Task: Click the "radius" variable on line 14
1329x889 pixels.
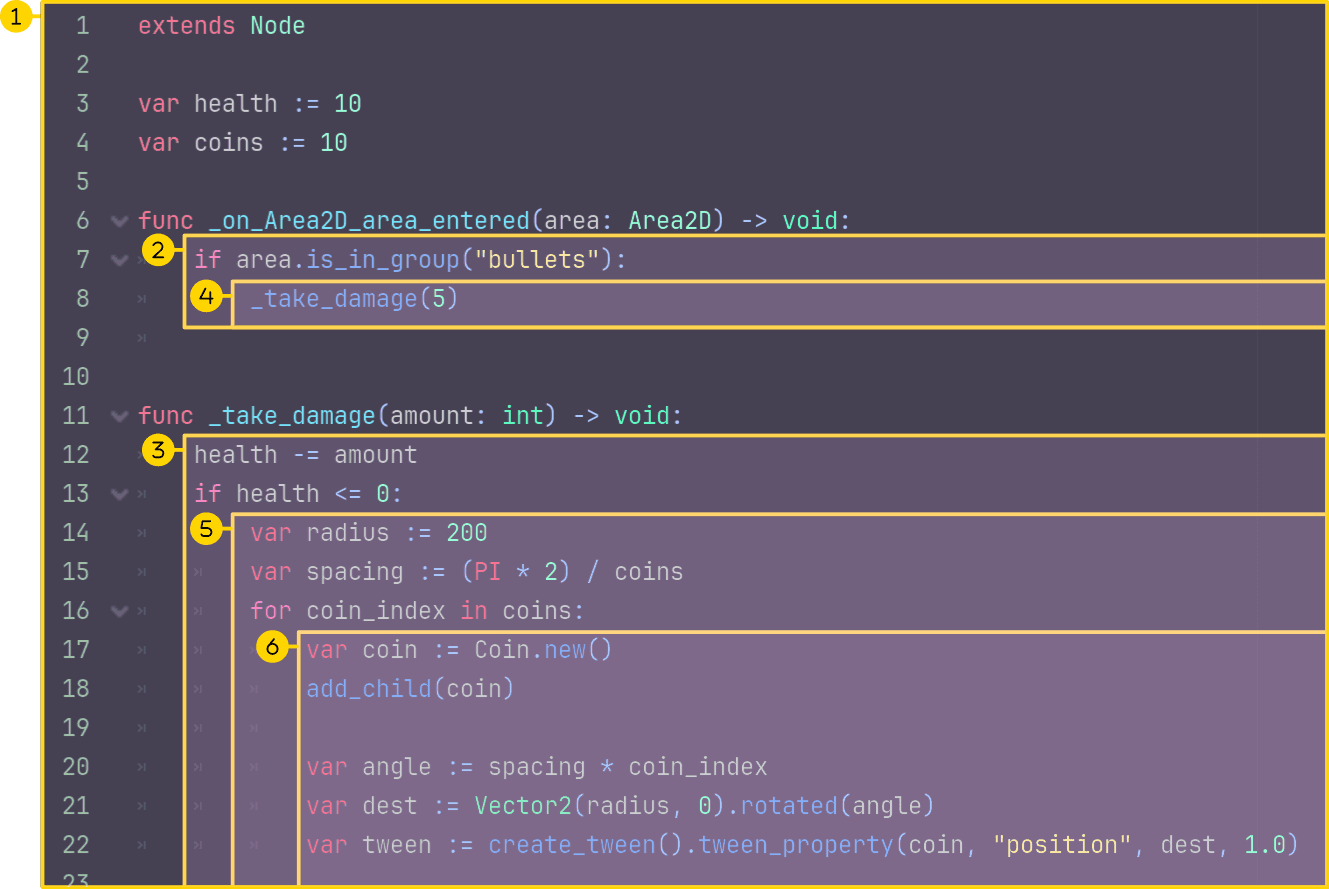Action: (x=348, y=532)
